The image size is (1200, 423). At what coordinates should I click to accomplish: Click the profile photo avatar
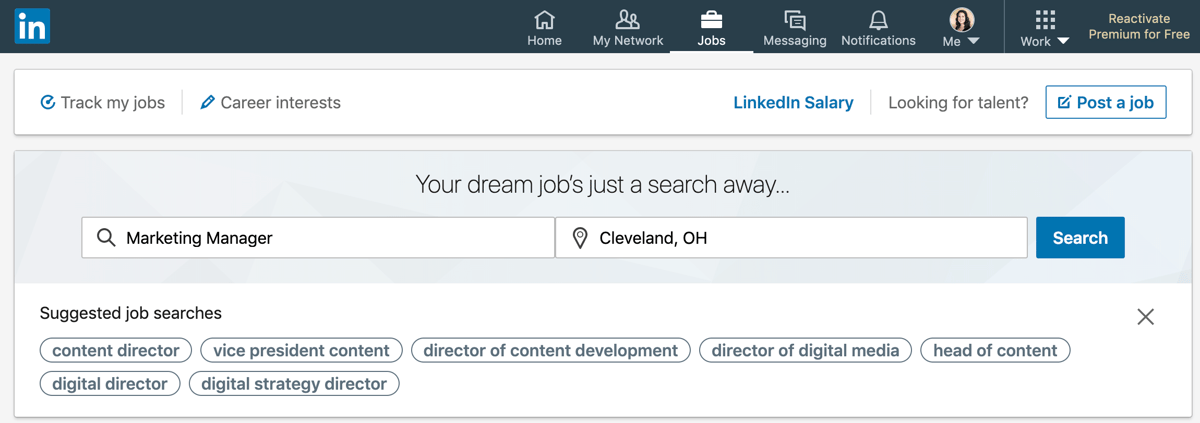961,20
